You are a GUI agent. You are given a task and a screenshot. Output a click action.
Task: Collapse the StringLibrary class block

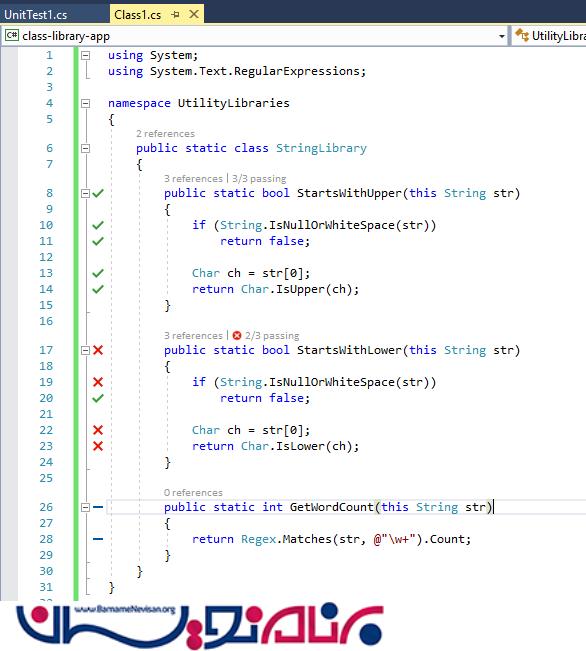[x=86, y=148]
